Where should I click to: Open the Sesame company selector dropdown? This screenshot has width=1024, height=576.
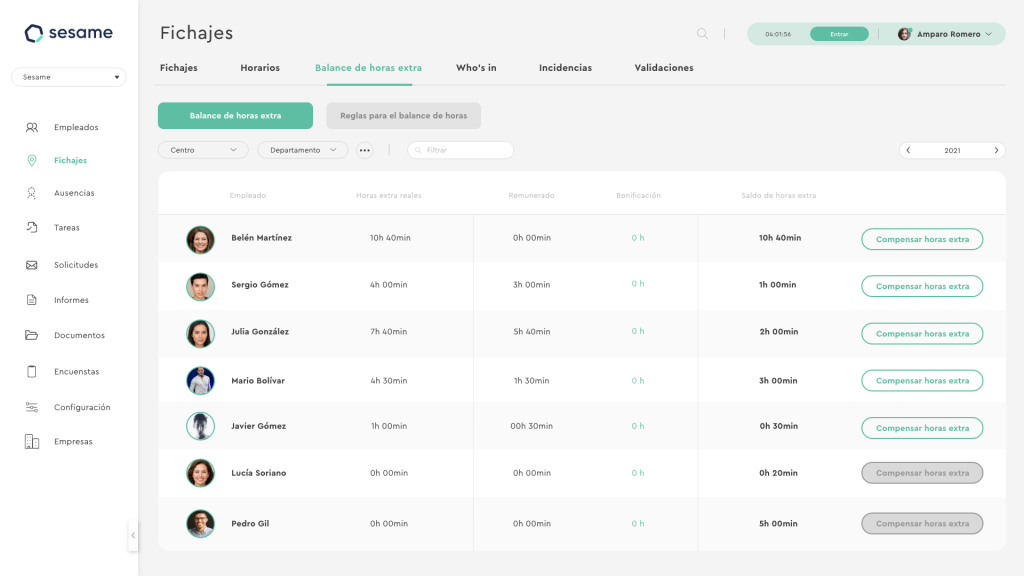(69, 77)
